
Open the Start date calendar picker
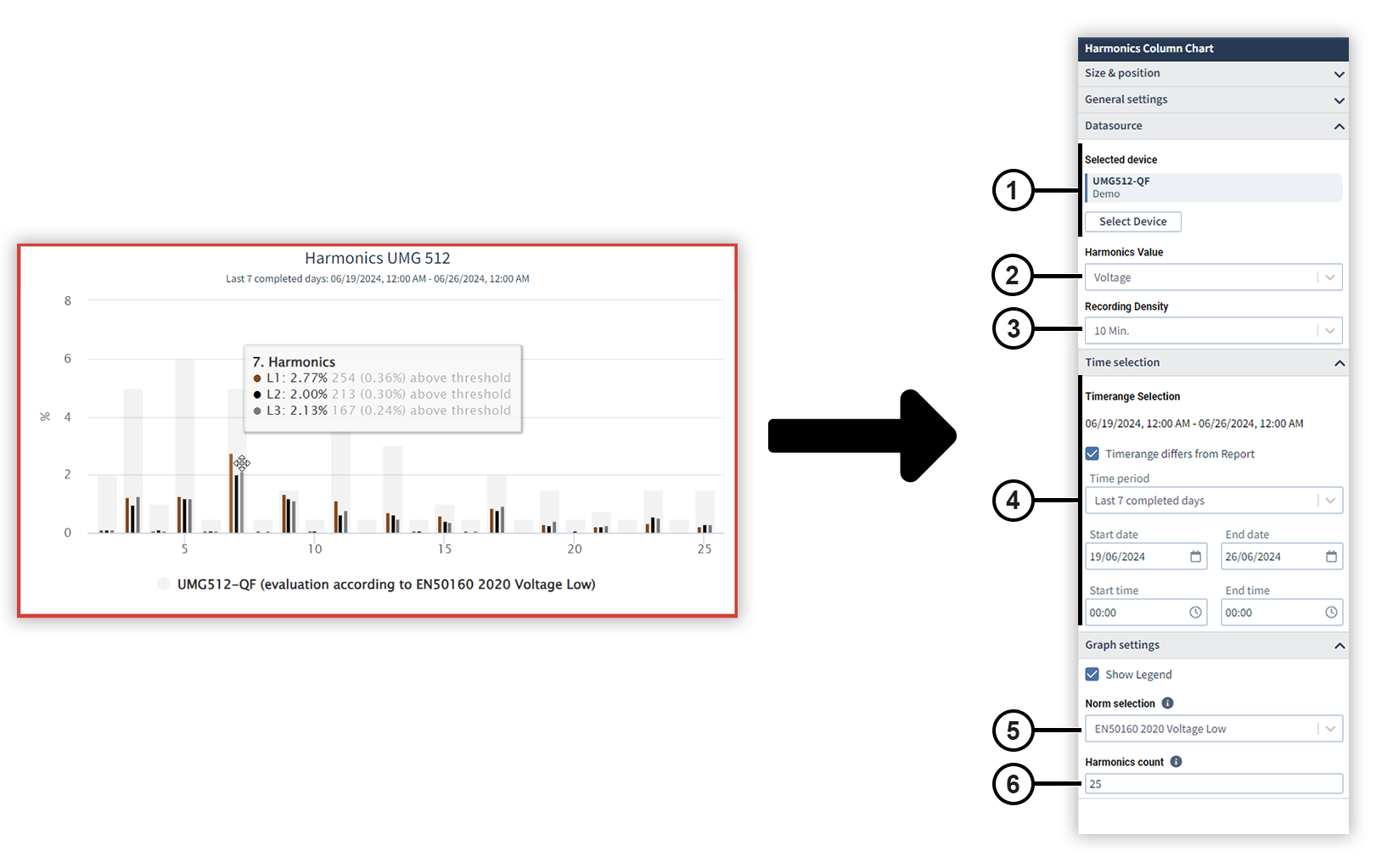coord(1195,556)
